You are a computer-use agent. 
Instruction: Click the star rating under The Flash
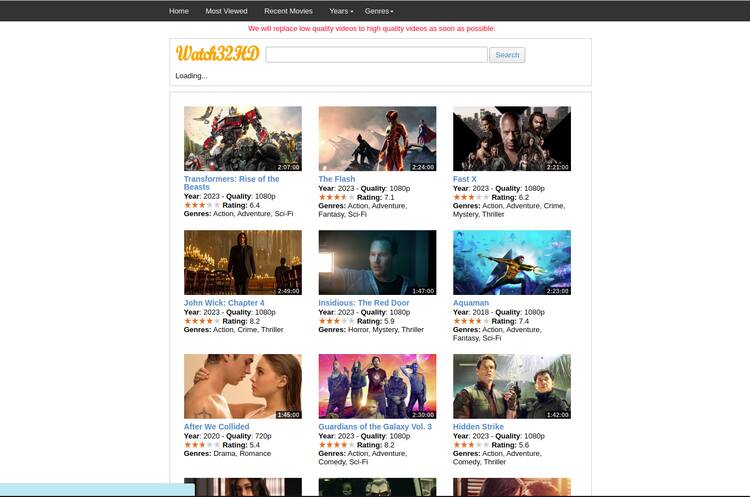337,197
